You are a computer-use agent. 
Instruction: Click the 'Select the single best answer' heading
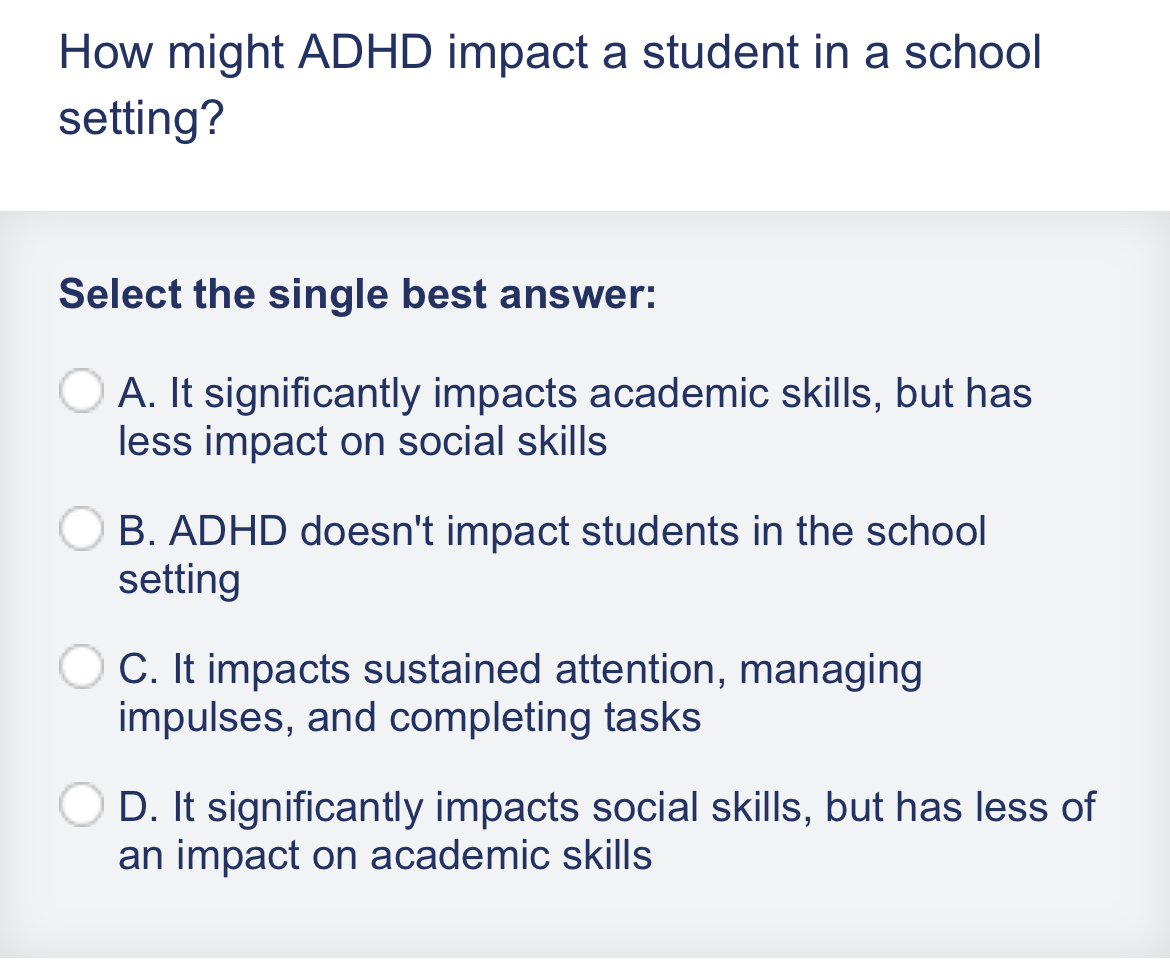356,293
